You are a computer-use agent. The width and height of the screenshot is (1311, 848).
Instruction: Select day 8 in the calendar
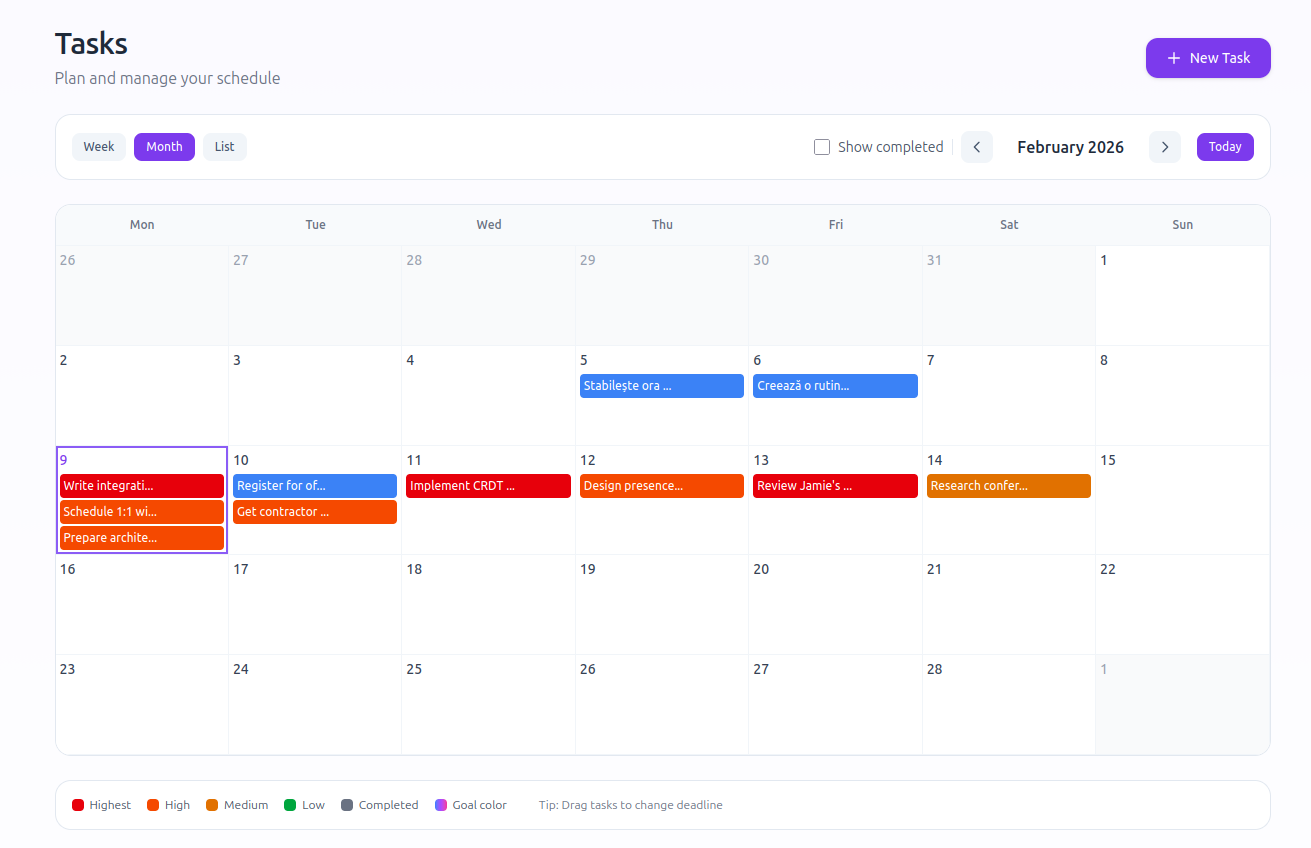(x=1182, y=395)
